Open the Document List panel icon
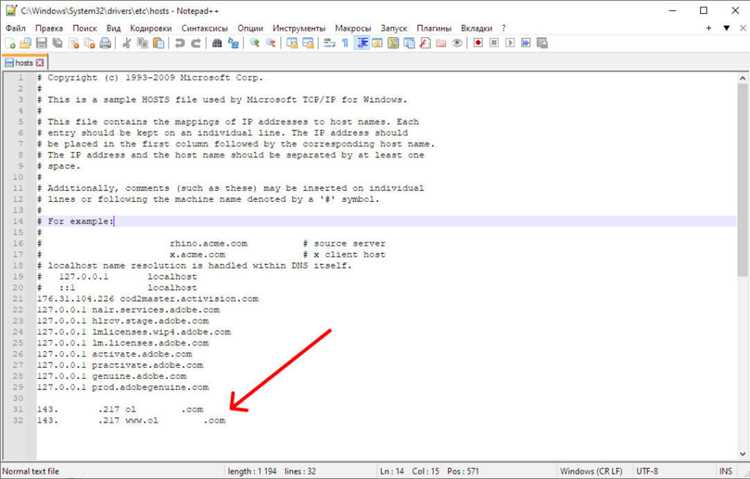750x479 pixels. click(409, 43)
